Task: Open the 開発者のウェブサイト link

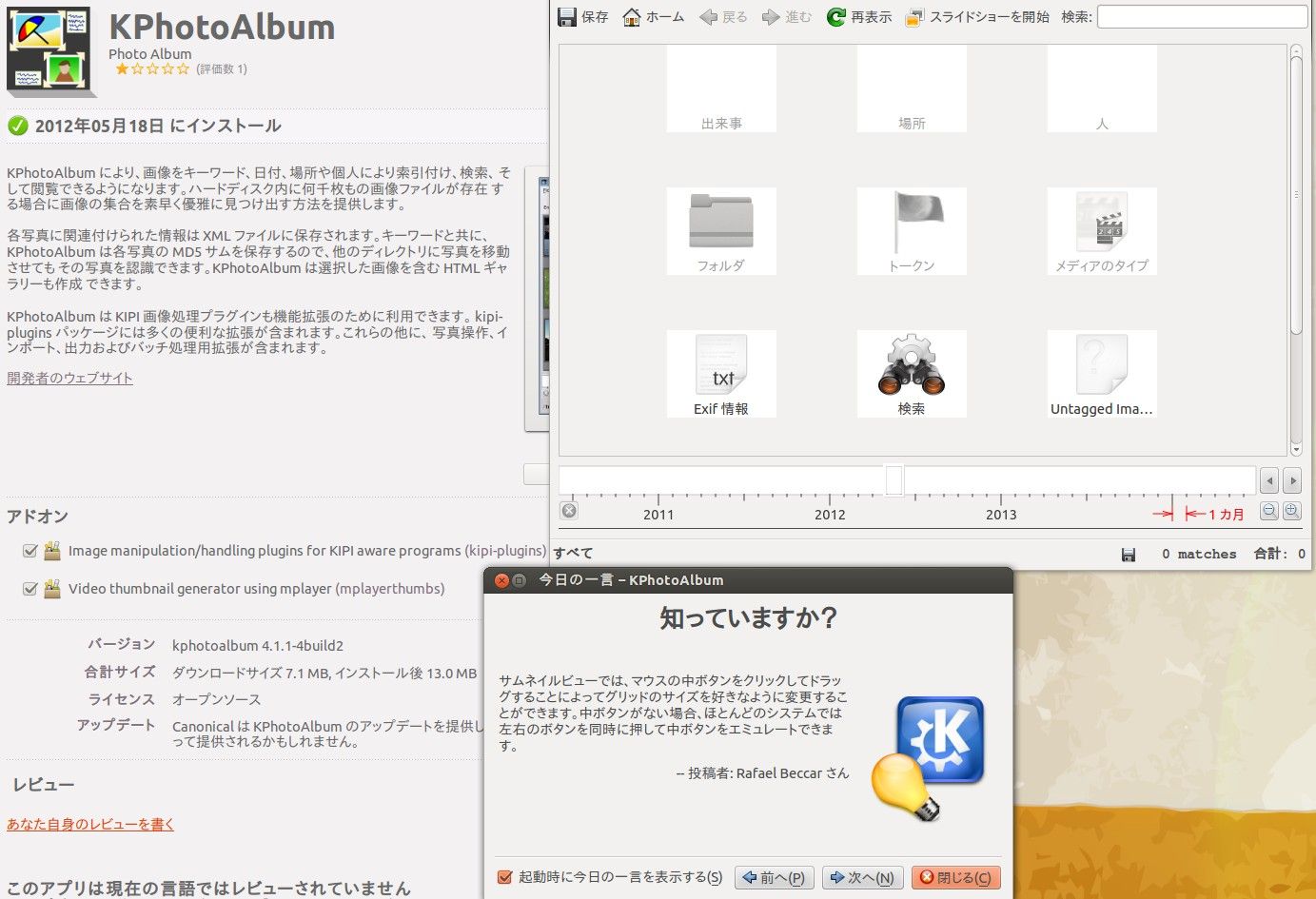Action: pyautogui.click(x=69, y=378)
